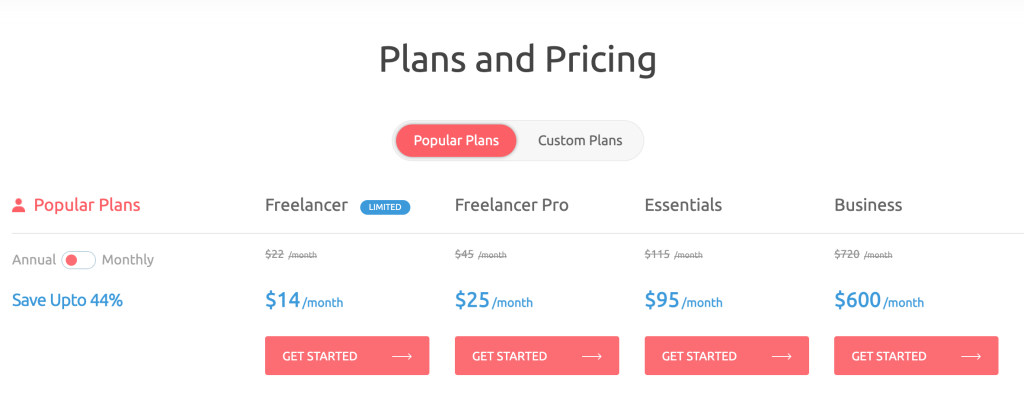Click the arrow icon on Business' Get Started
Screen dimensions: 1024x401
click(x=970, y=356)
